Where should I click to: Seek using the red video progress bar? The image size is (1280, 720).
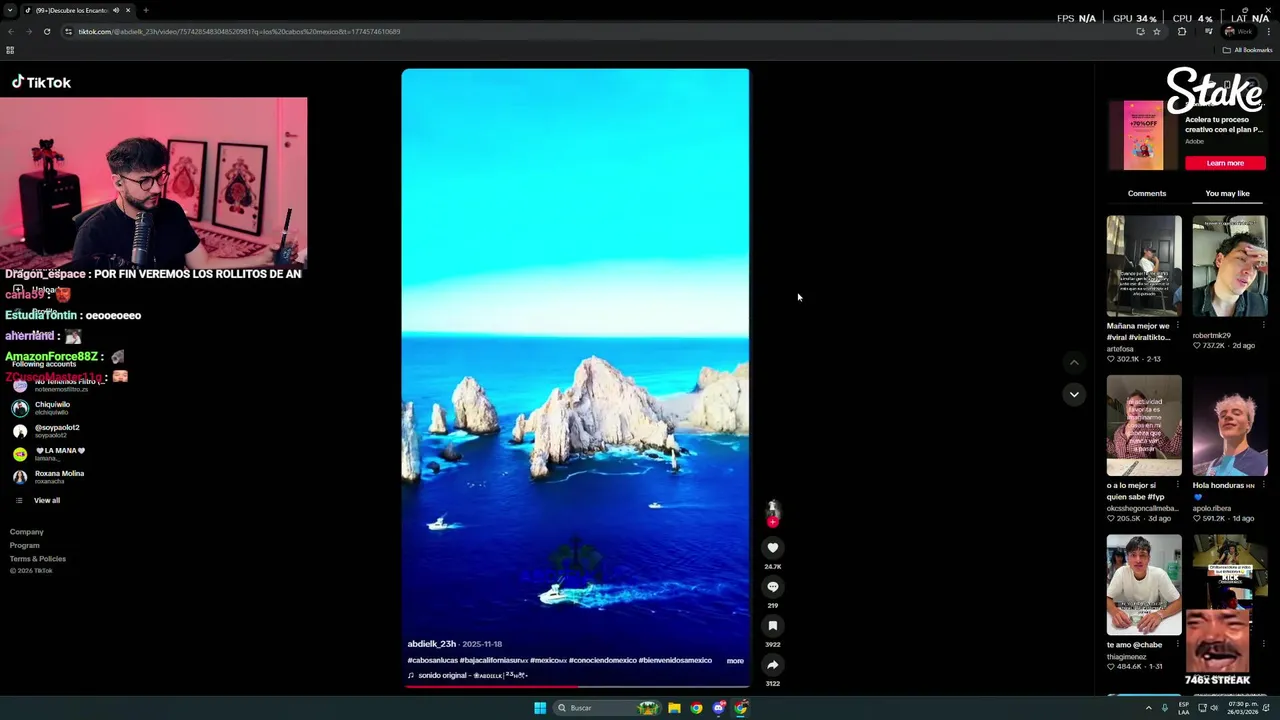[x=575, y=686]
